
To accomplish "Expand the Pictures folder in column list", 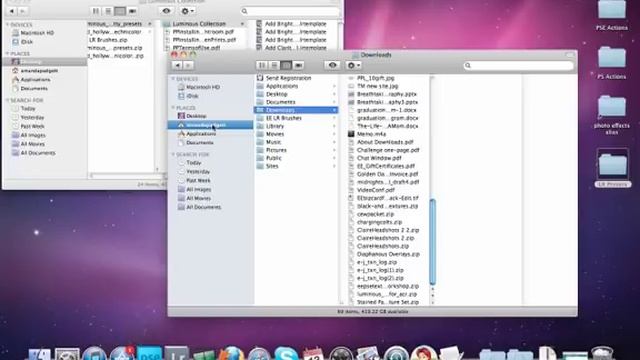I will coord(334,150).
